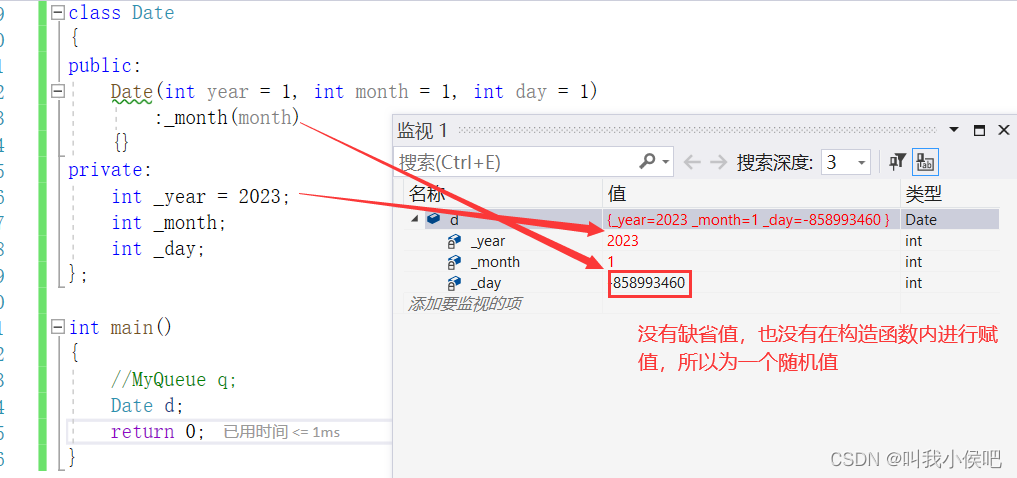
Task: Click the 已用时间 <= 1ms perf tip
Action: pos(281,432)
